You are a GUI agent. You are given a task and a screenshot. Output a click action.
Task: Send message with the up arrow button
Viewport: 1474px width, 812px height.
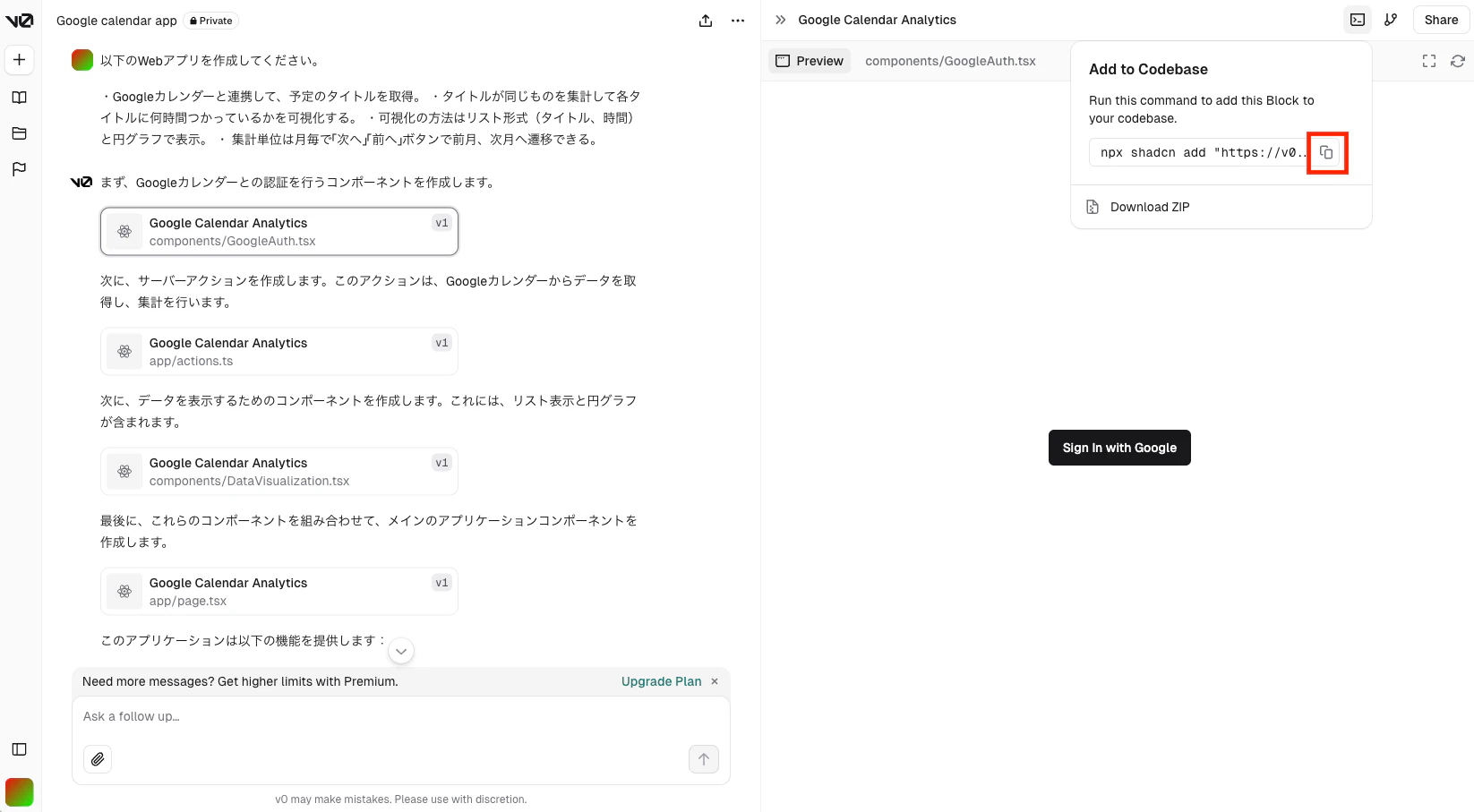coord(704,759)
